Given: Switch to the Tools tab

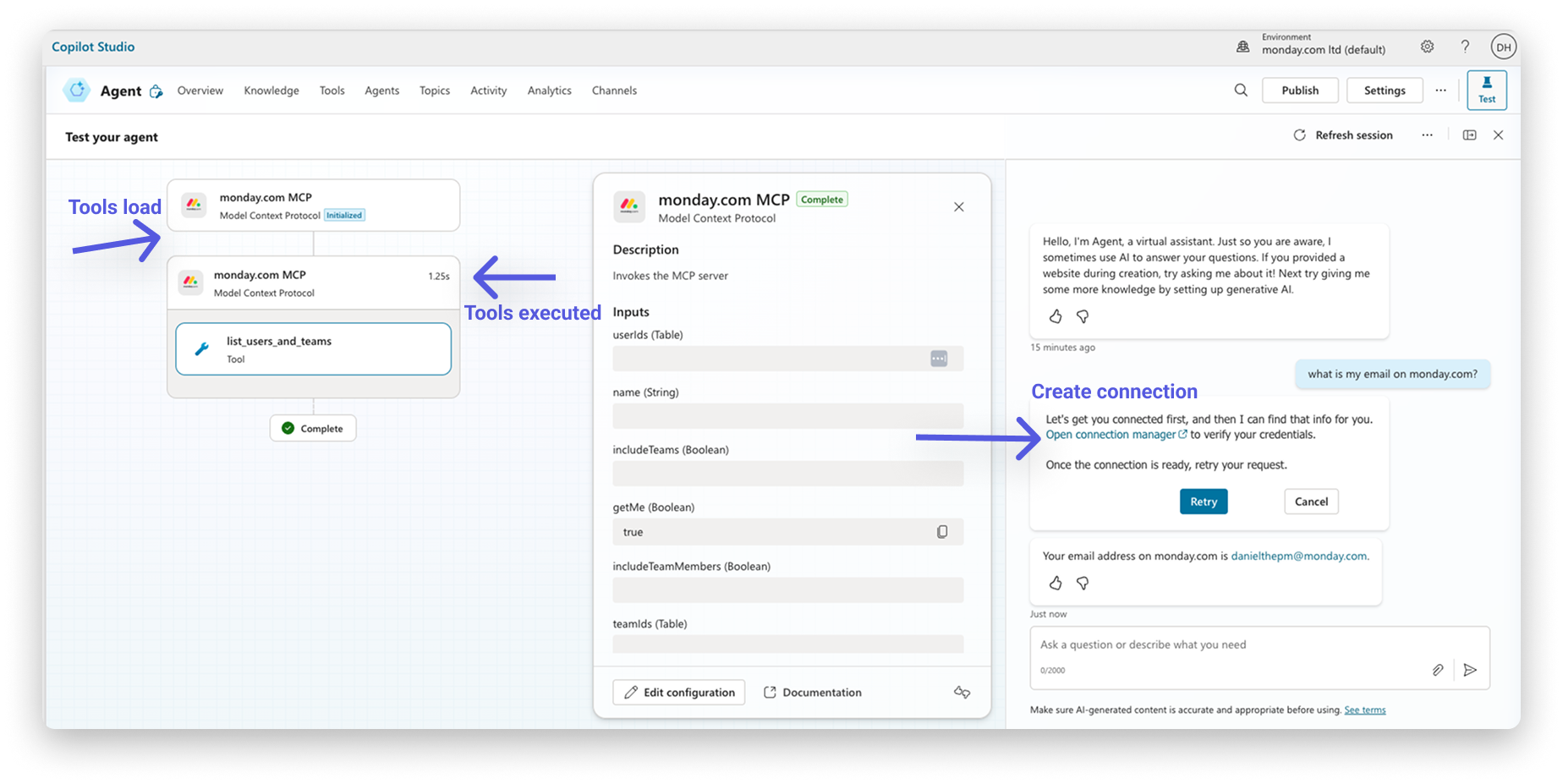Looking at the screenshot, I should tap(332, 90).
